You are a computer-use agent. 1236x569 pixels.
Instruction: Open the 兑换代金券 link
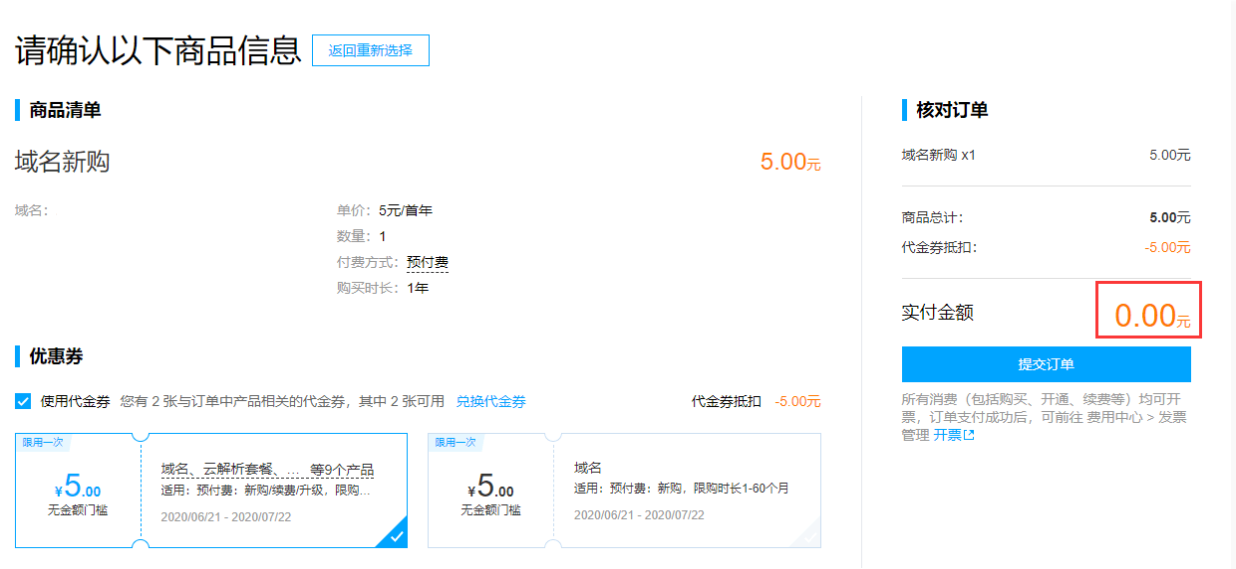(x=491, y=401)
